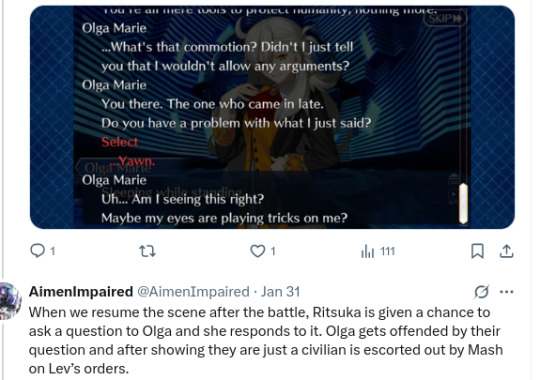
Task: Click the red Select label in the dialogue
Action: click(x=120, y=142)
